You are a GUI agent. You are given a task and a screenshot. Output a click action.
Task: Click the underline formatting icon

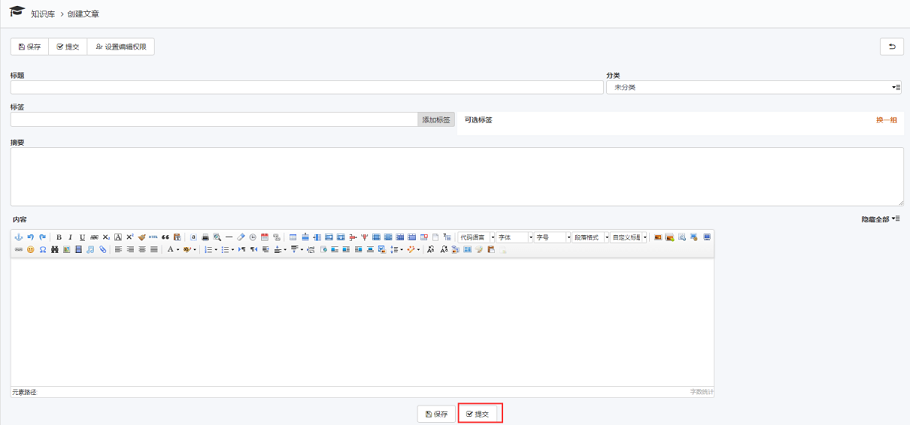[x=82, y=237]
